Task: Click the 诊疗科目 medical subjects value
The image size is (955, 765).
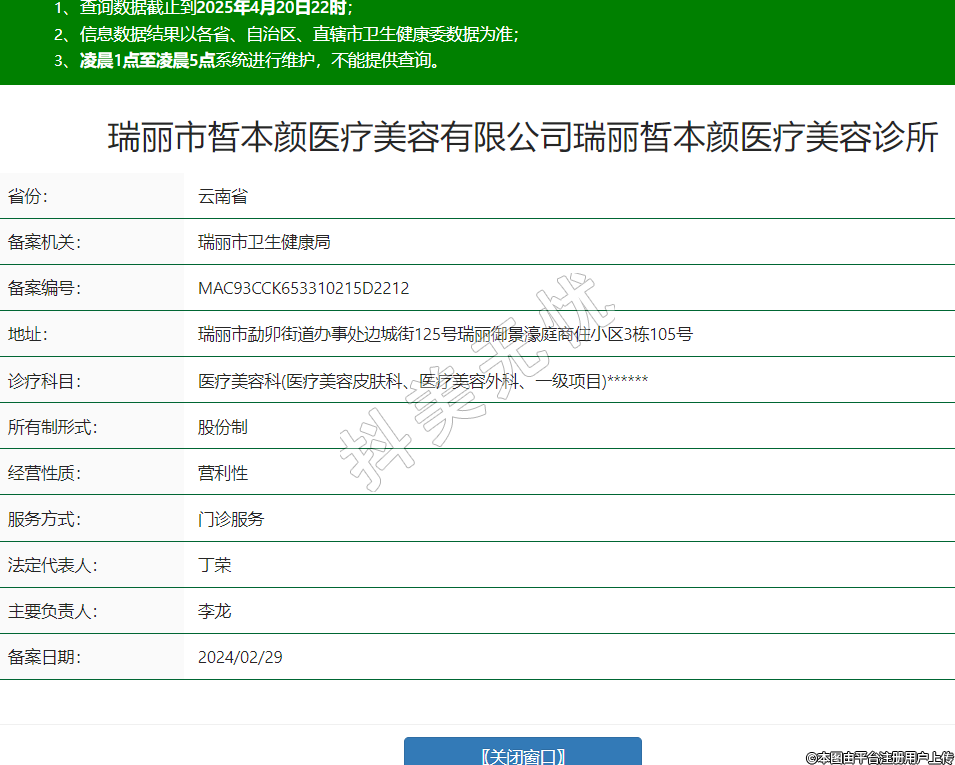Action: point(423,381)
